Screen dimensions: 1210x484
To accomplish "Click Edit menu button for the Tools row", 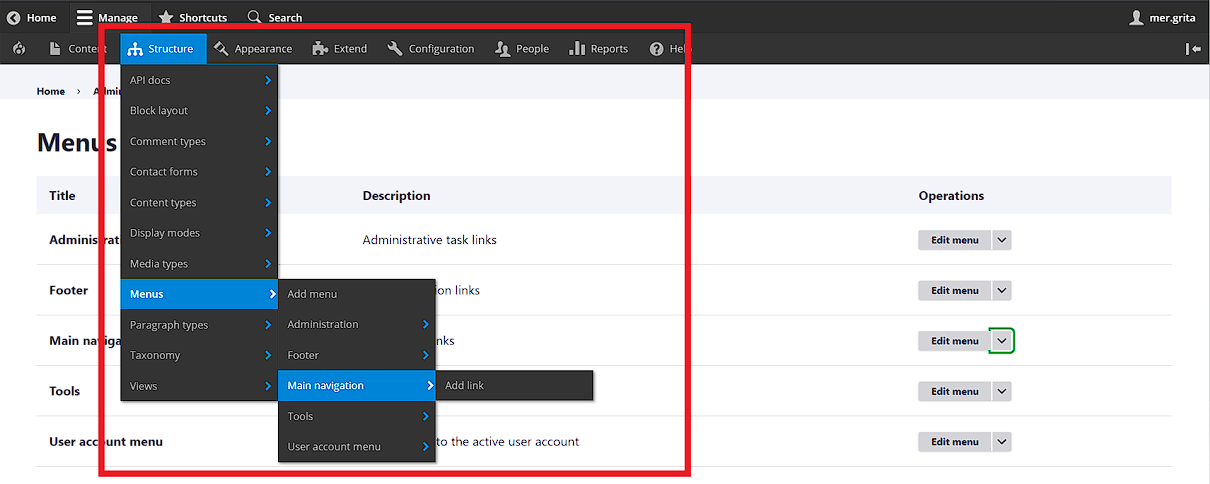I will point(954,392).
